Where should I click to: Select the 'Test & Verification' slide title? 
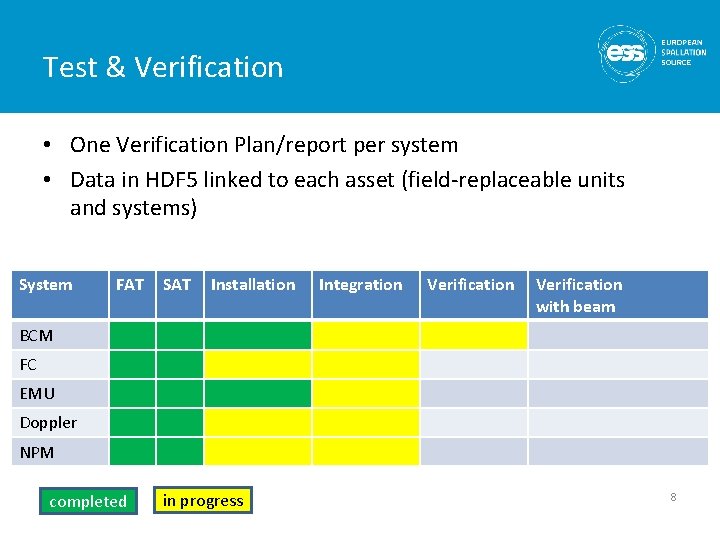[163, 67]
